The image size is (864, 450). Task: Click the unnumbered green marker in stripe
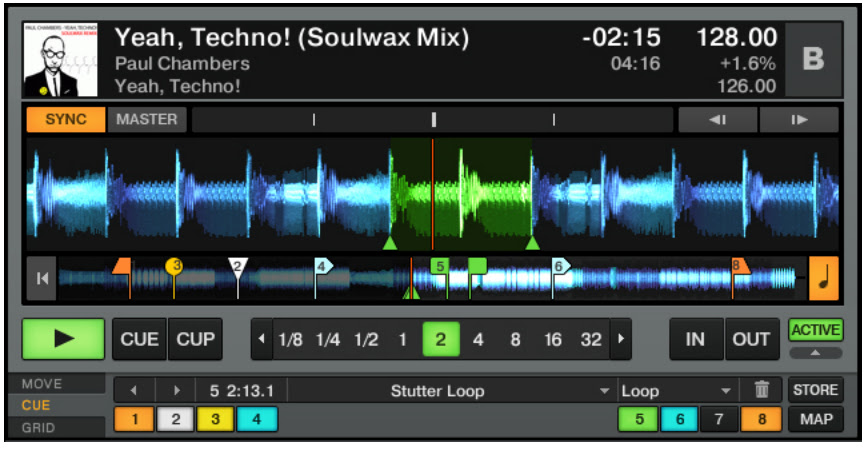477,266
